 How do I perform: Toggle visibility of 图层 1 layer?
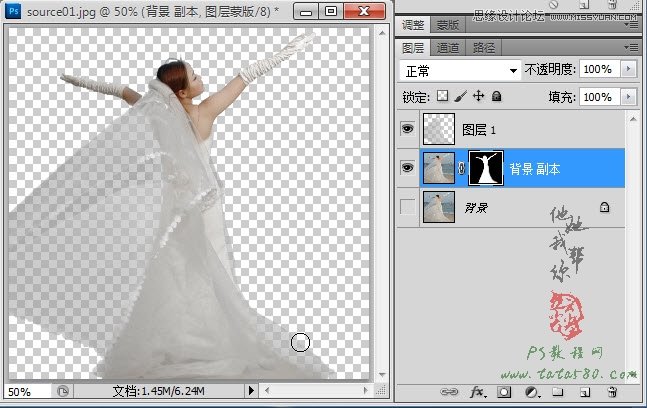point(408,129)
